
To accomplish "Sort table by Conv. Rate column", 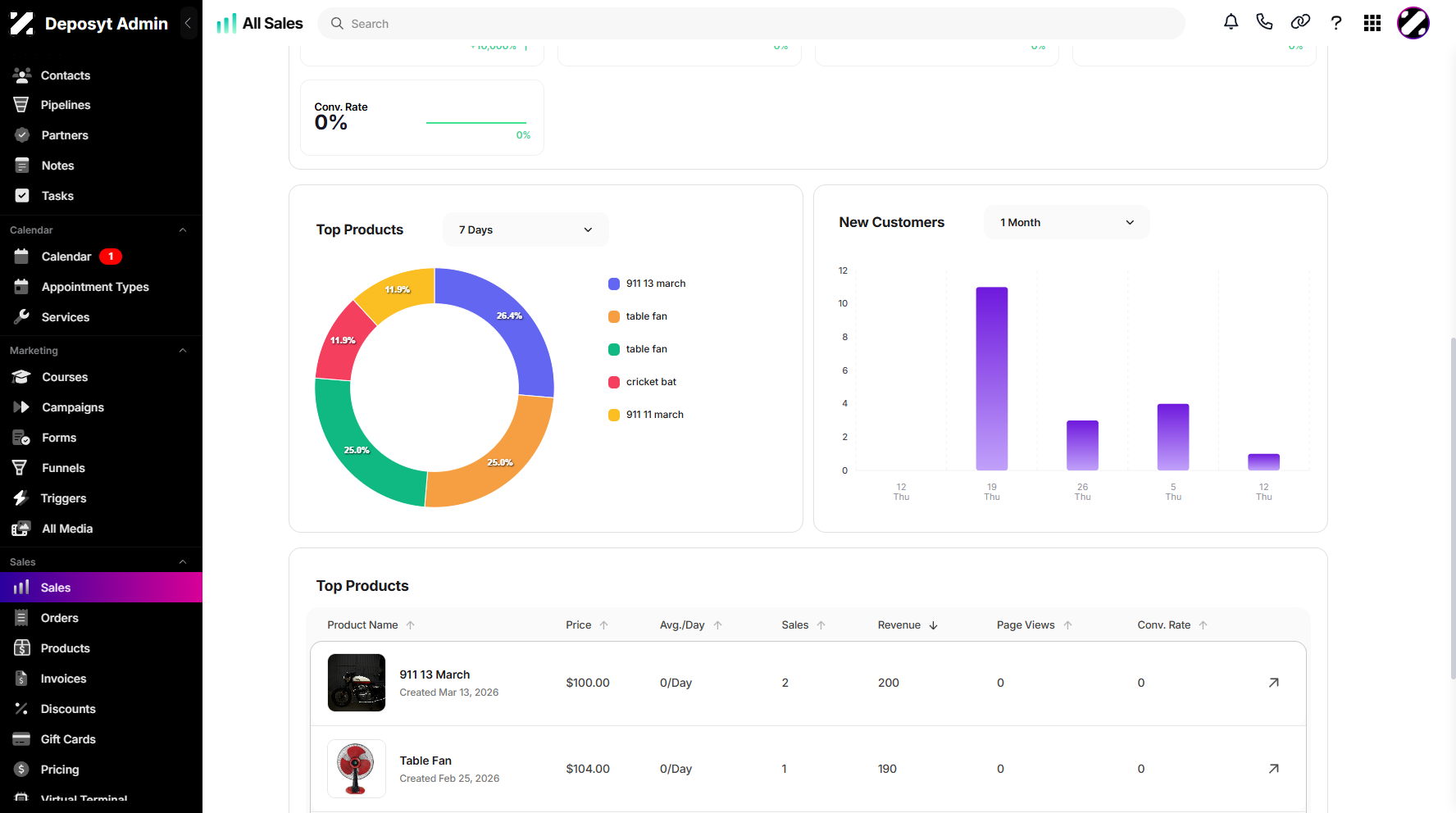I will click(x=1172, y=625).
